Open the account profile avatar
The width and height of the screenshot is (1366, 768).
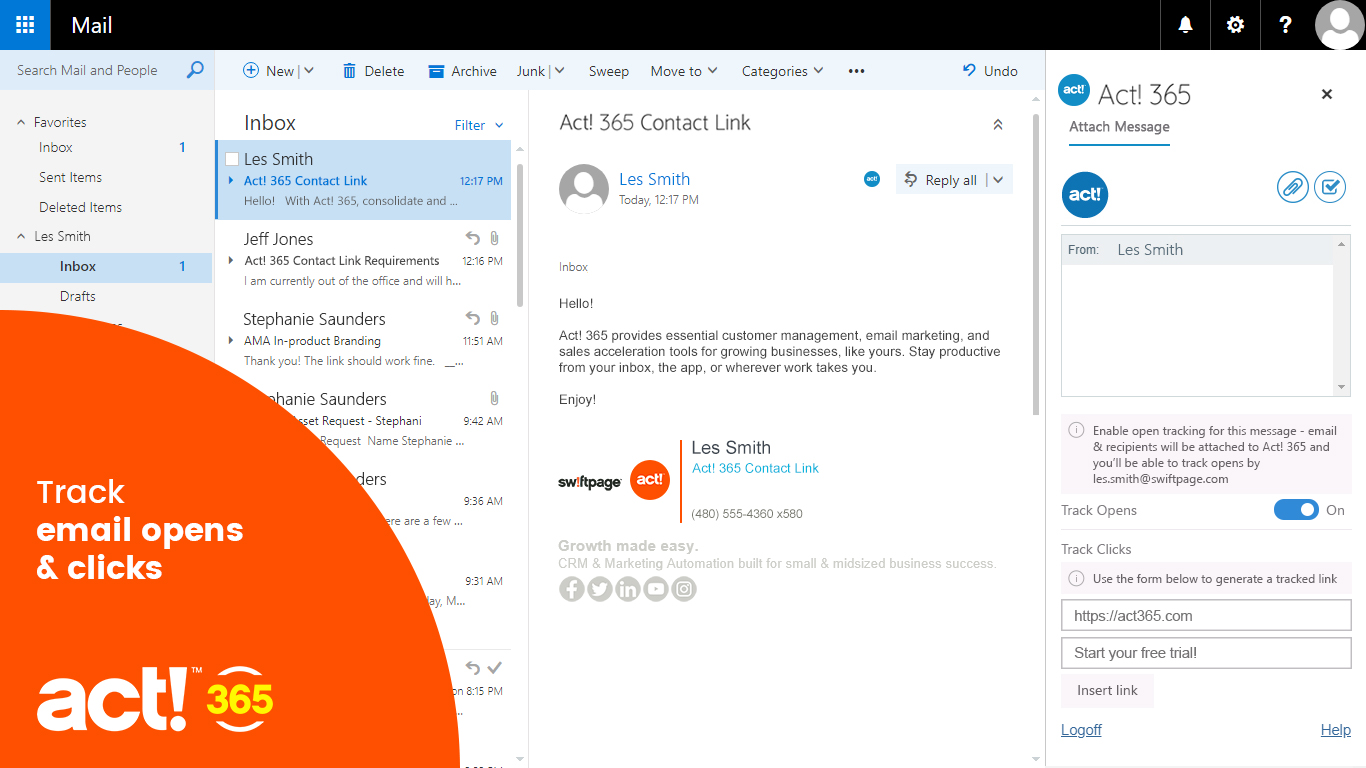1339,25
